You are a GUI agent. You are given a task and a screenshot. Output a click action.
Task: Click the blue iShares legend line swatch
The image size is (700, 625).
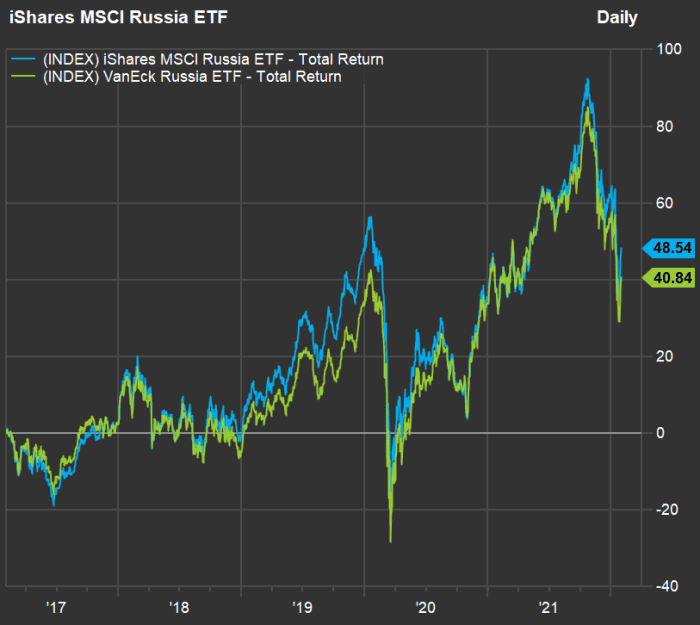pyautogui.click(x=22, y=60)
